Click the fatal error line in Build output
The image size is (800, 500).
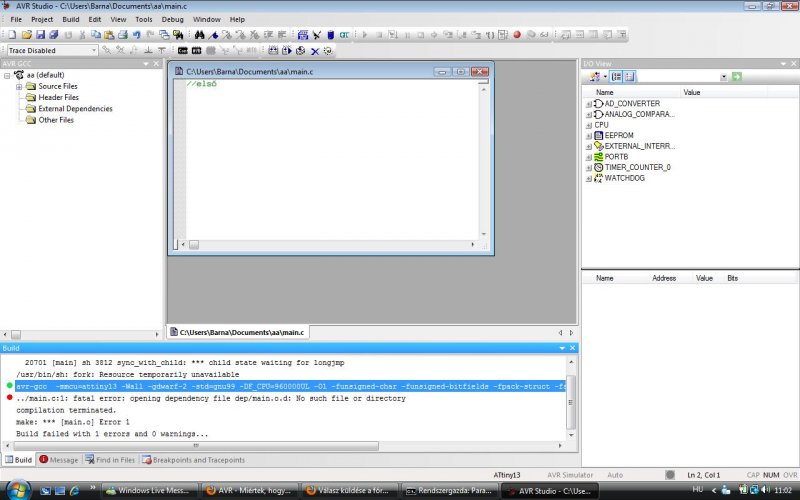[211, 398]
